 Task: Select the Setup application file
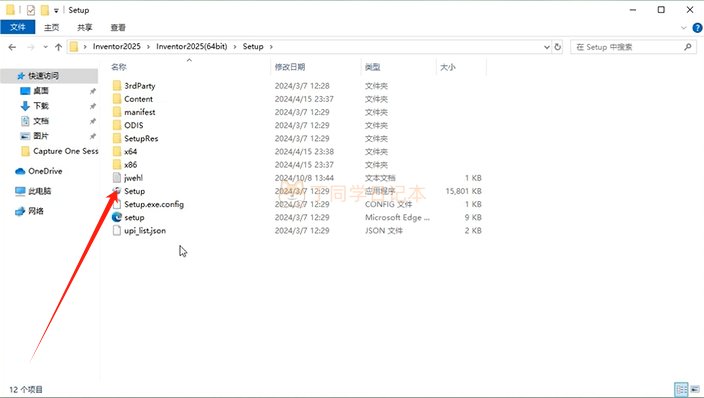[x=134, y=191]
